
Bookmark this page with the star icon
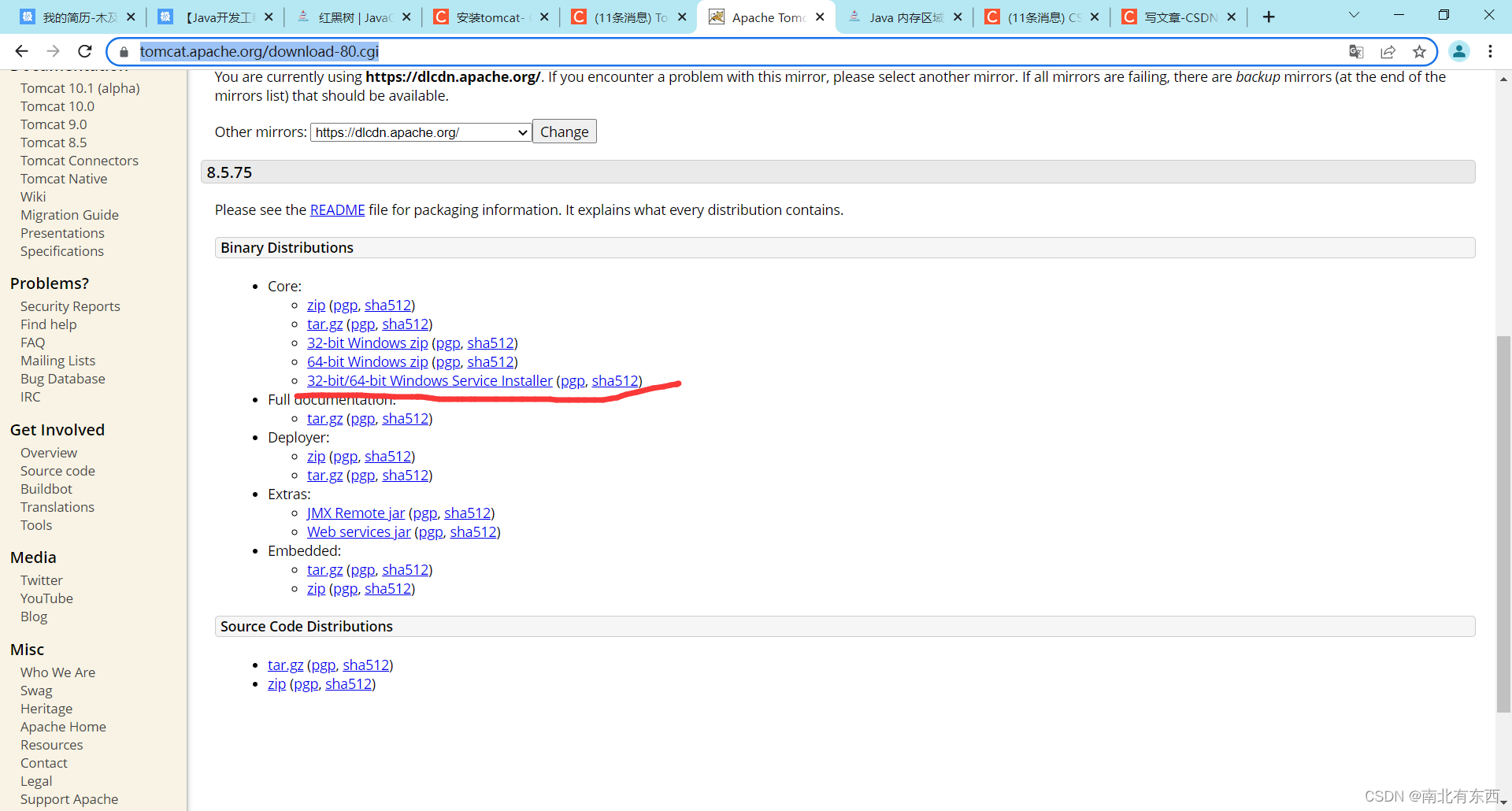click(x=1419, y=52)
